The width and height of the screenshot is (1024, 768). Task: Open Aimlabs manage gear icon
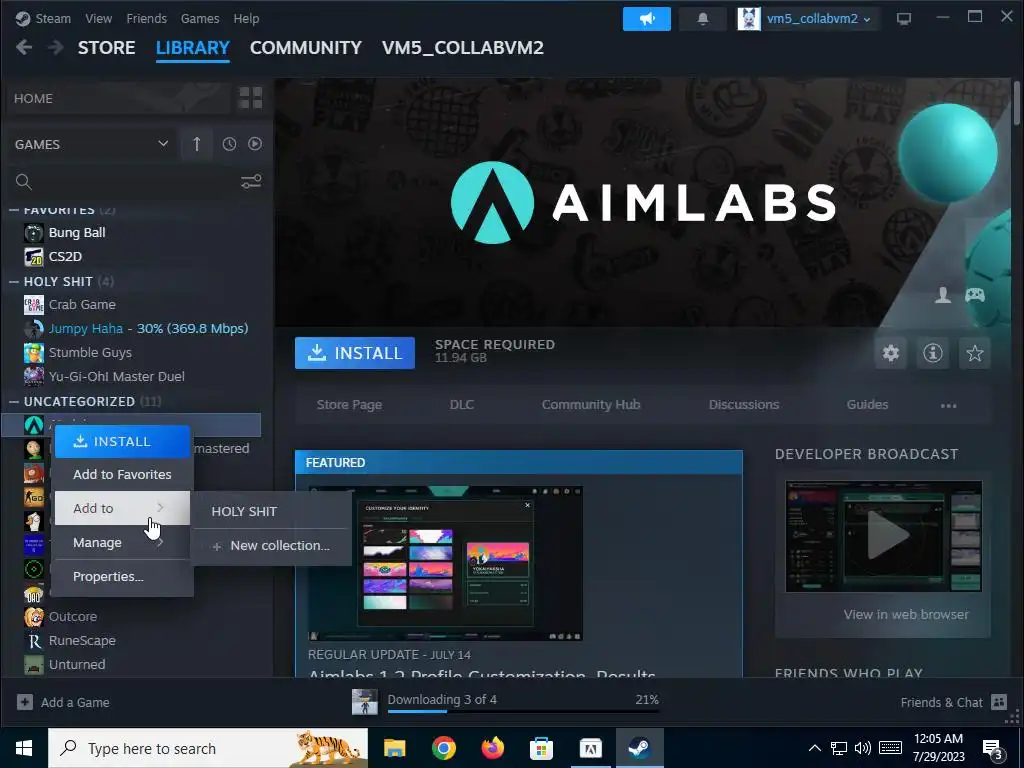(x=891, y=353)
